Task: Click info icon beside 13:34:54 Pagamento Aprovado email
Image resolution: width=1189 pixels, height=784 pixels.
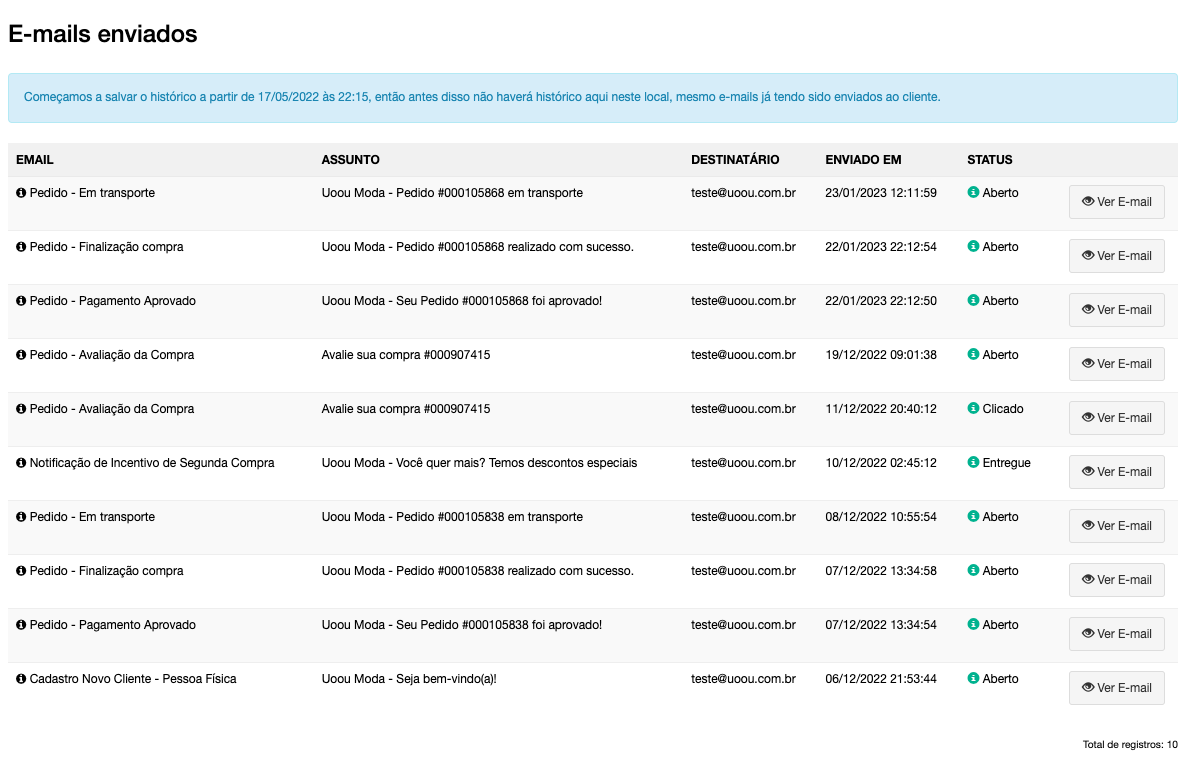Action: [21, 625]
